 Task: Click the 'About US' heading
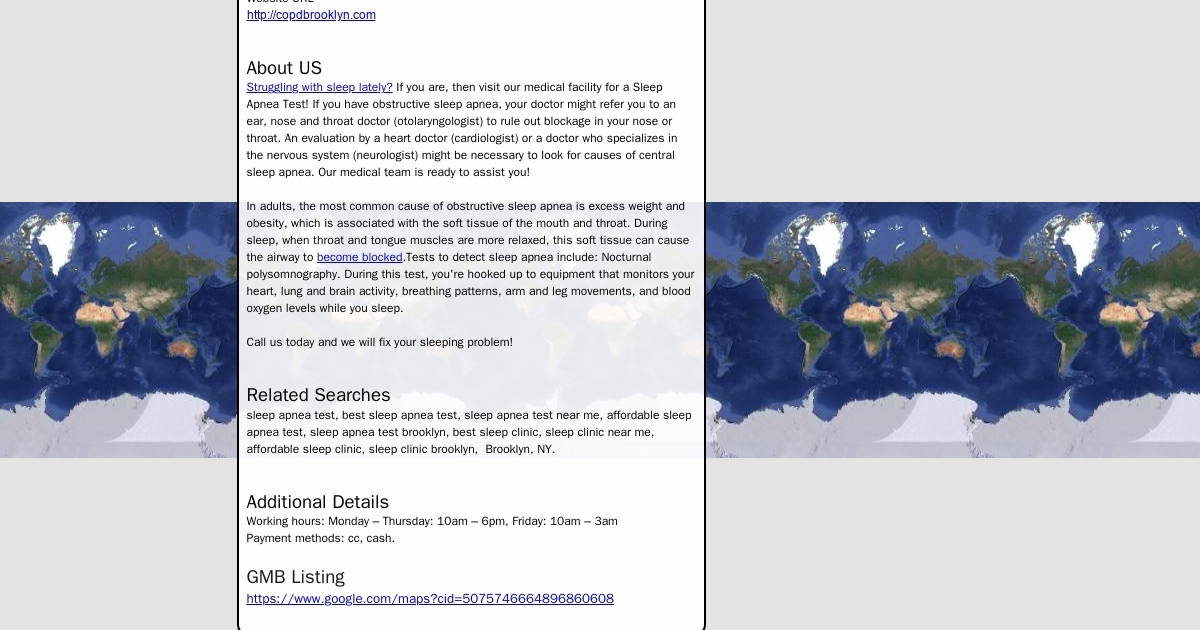(x=284, y=68)
